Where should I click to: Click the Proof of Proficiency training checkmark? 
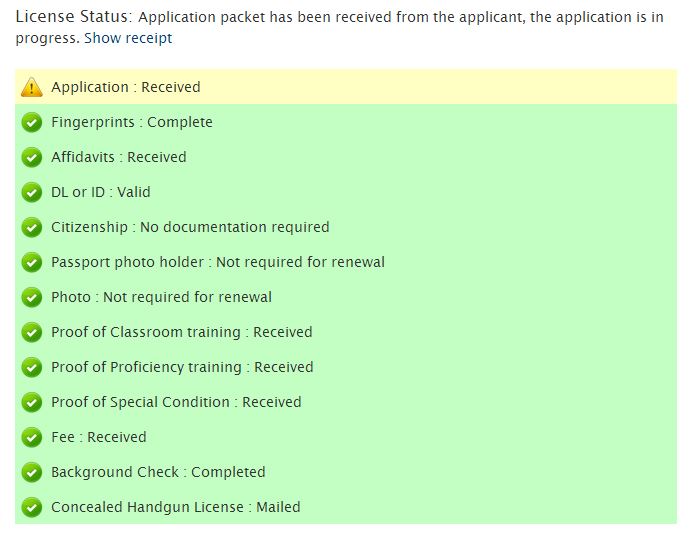click(x=32, y=368)
